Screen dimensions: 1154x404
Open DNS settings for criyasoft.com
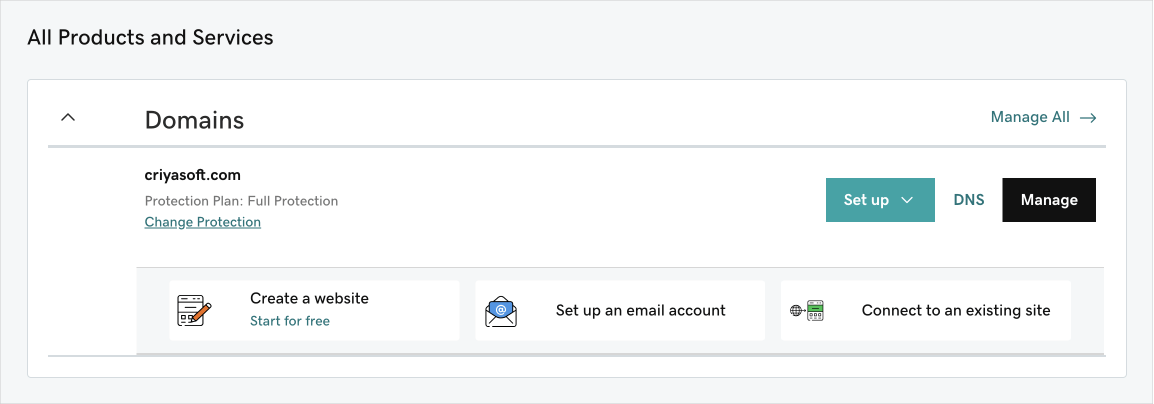969,199
